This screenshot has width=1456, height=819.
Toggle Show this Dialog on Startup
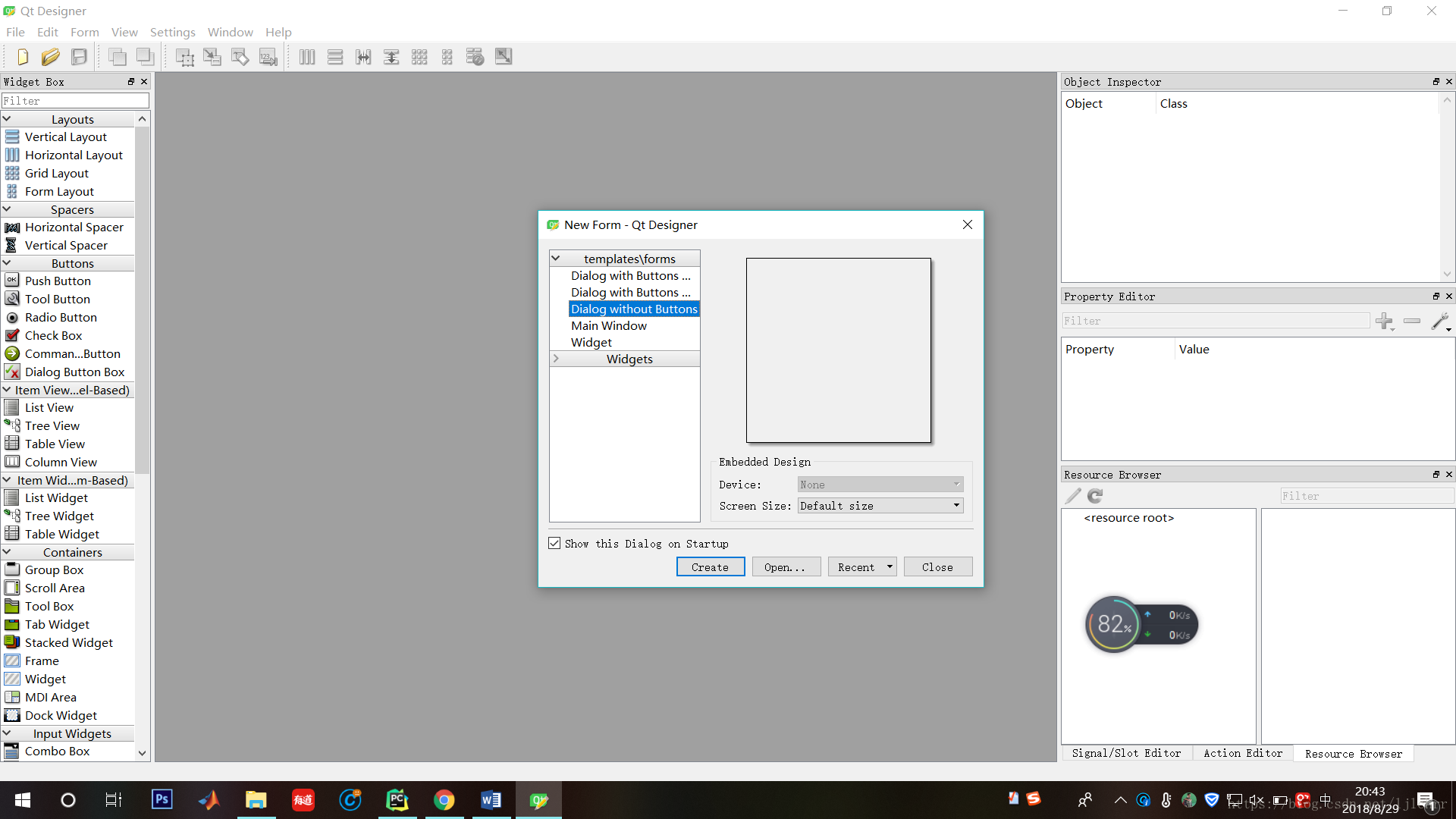pyautogui.click(x=555, y=544)
